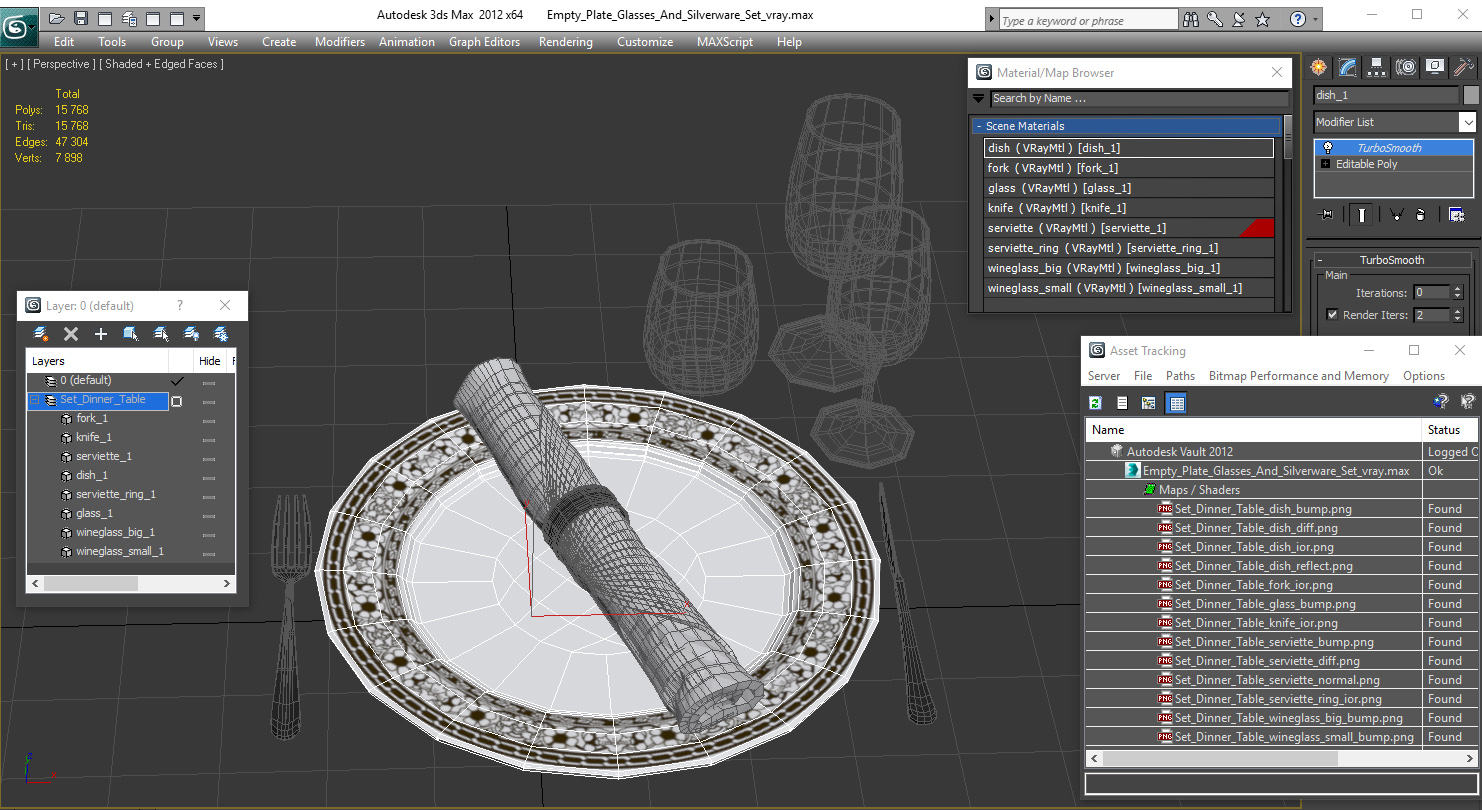Select serviette (VRayMtl) material row
The height and width of the screenshot is (810, 1482).
click(1130, 228)
